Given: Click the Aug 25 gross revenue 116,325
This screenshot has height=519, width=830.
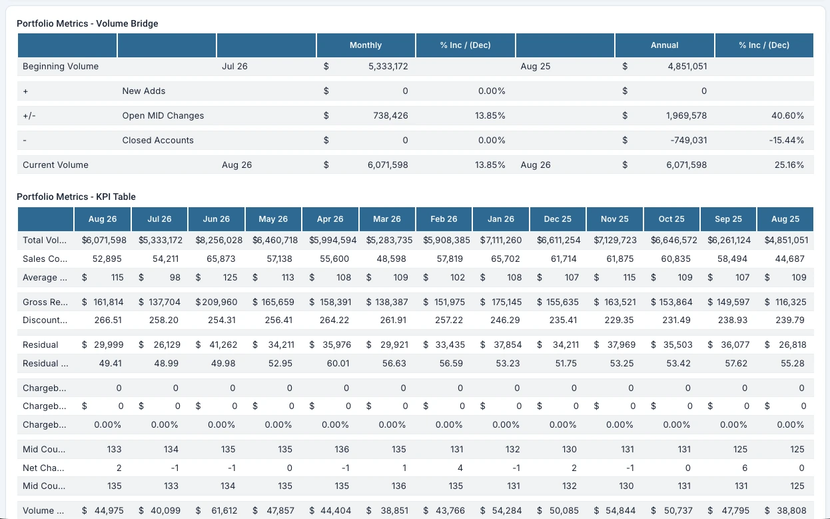Looking at the screenshot, I should (x=791, y=302).
